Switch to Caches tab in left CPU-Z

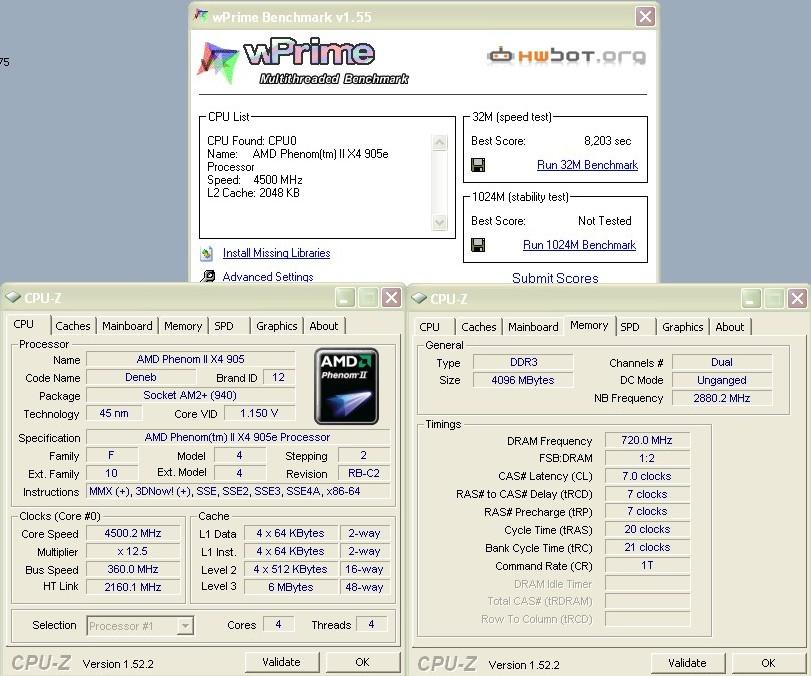[72, 326]
